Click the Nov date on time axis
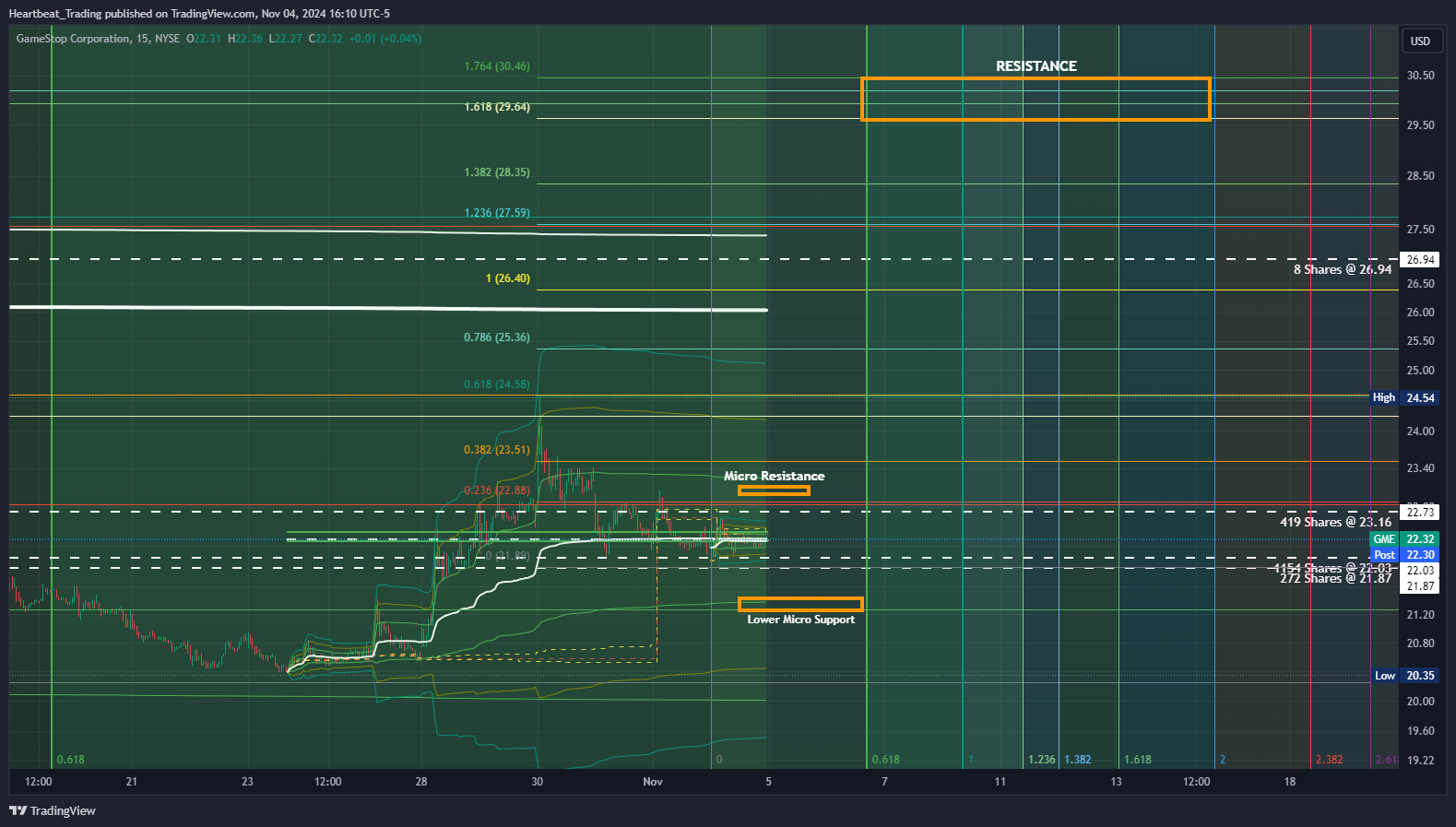This screenshot has height=827, width=1456. 653,782
